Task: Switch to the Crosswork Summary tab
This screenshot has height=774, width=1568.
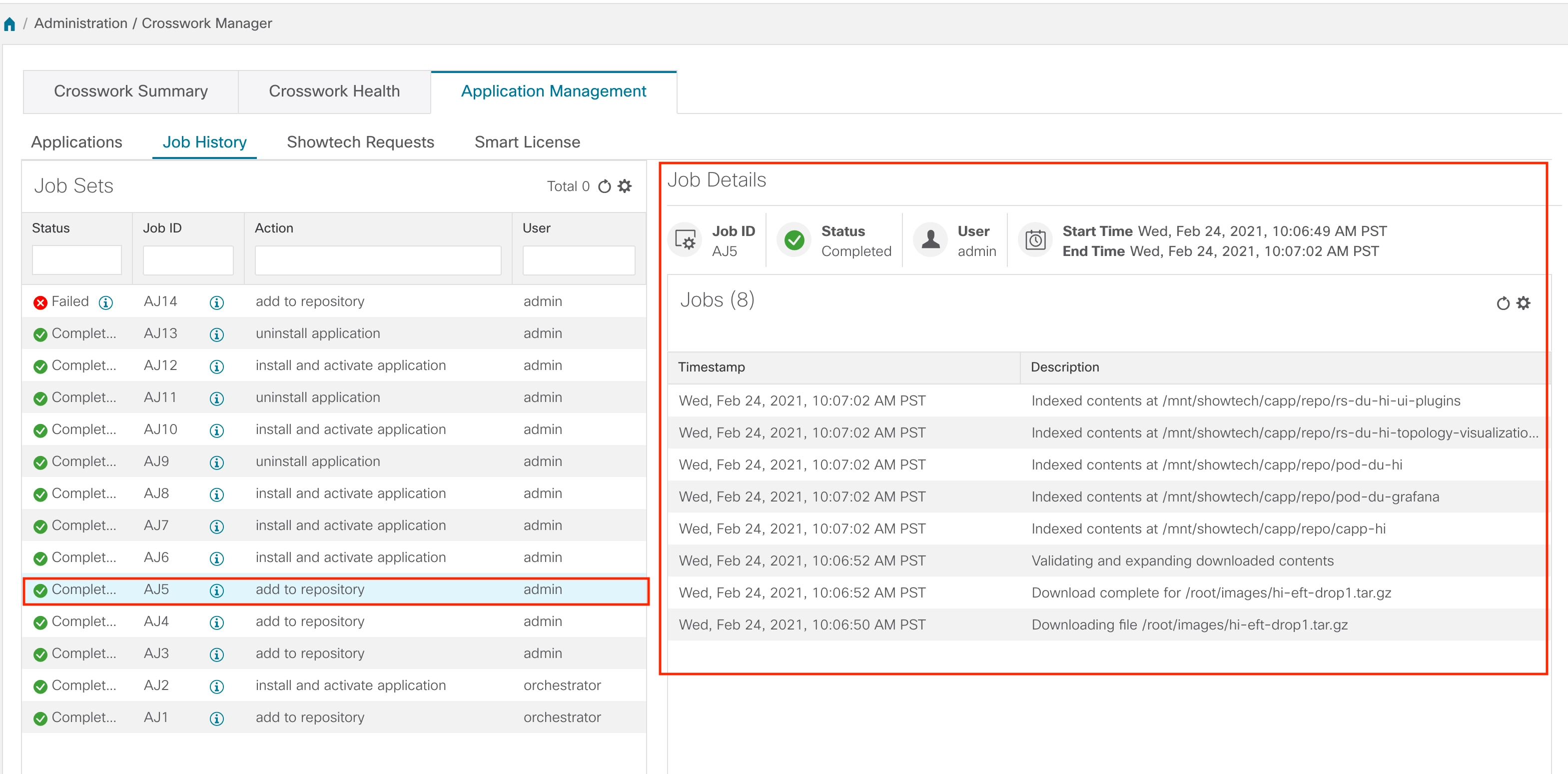Action: click(x=130, y=90)
